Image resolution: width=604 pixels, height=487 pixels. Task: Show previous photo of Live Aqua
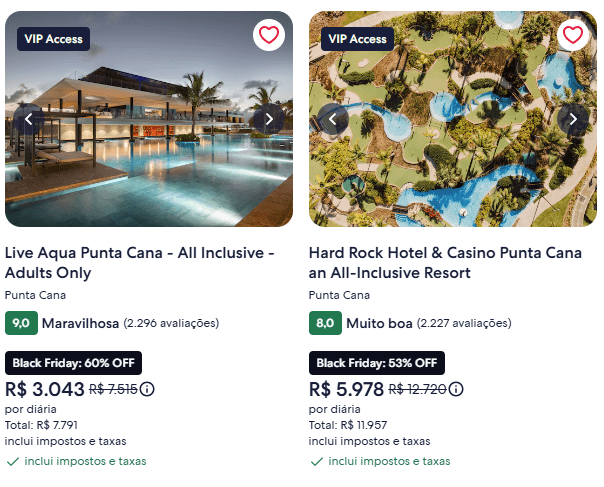(x=29, y=119)
